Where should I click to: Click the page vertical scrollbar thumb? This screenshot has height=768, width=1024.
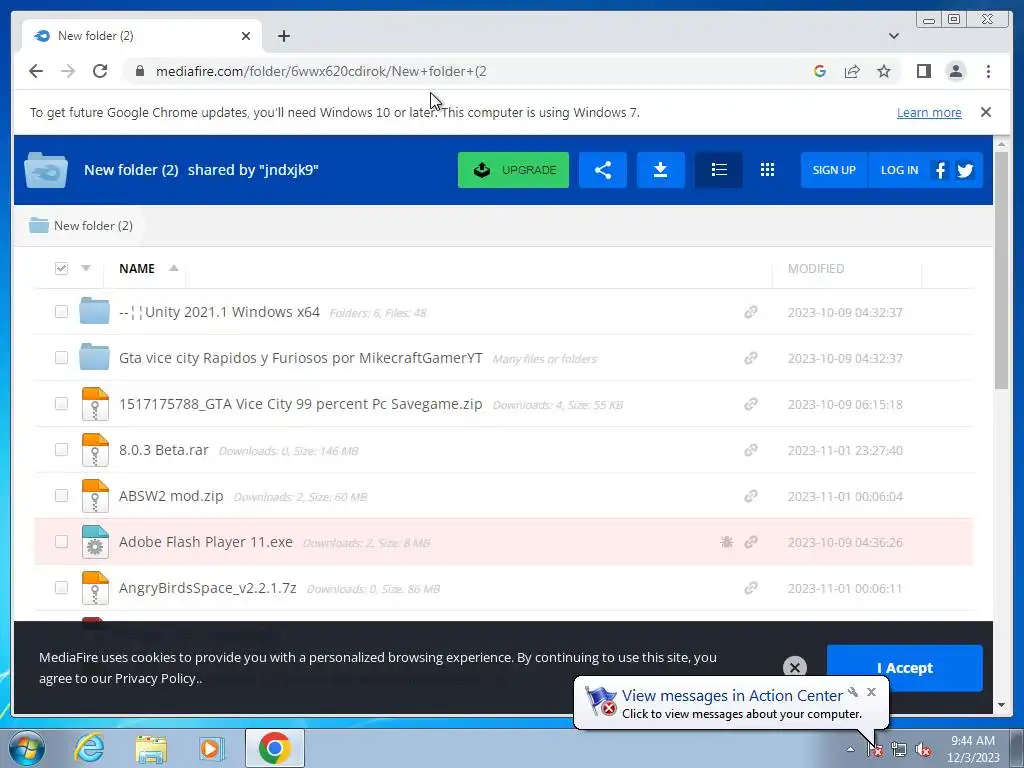click(1001, 270)
